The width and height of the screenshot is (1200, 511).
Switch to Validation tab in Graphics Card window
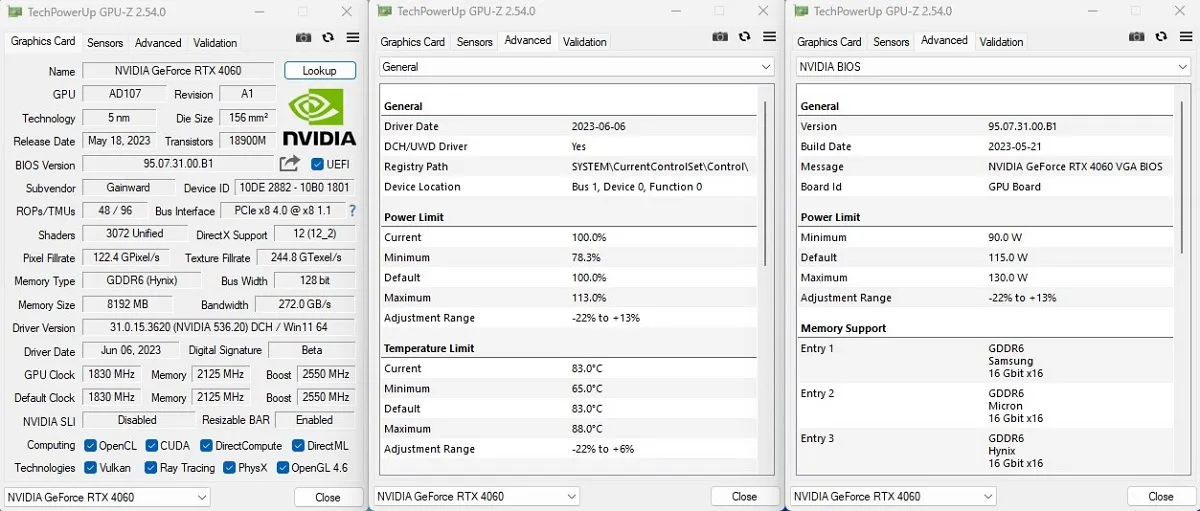tap(215, 43)
